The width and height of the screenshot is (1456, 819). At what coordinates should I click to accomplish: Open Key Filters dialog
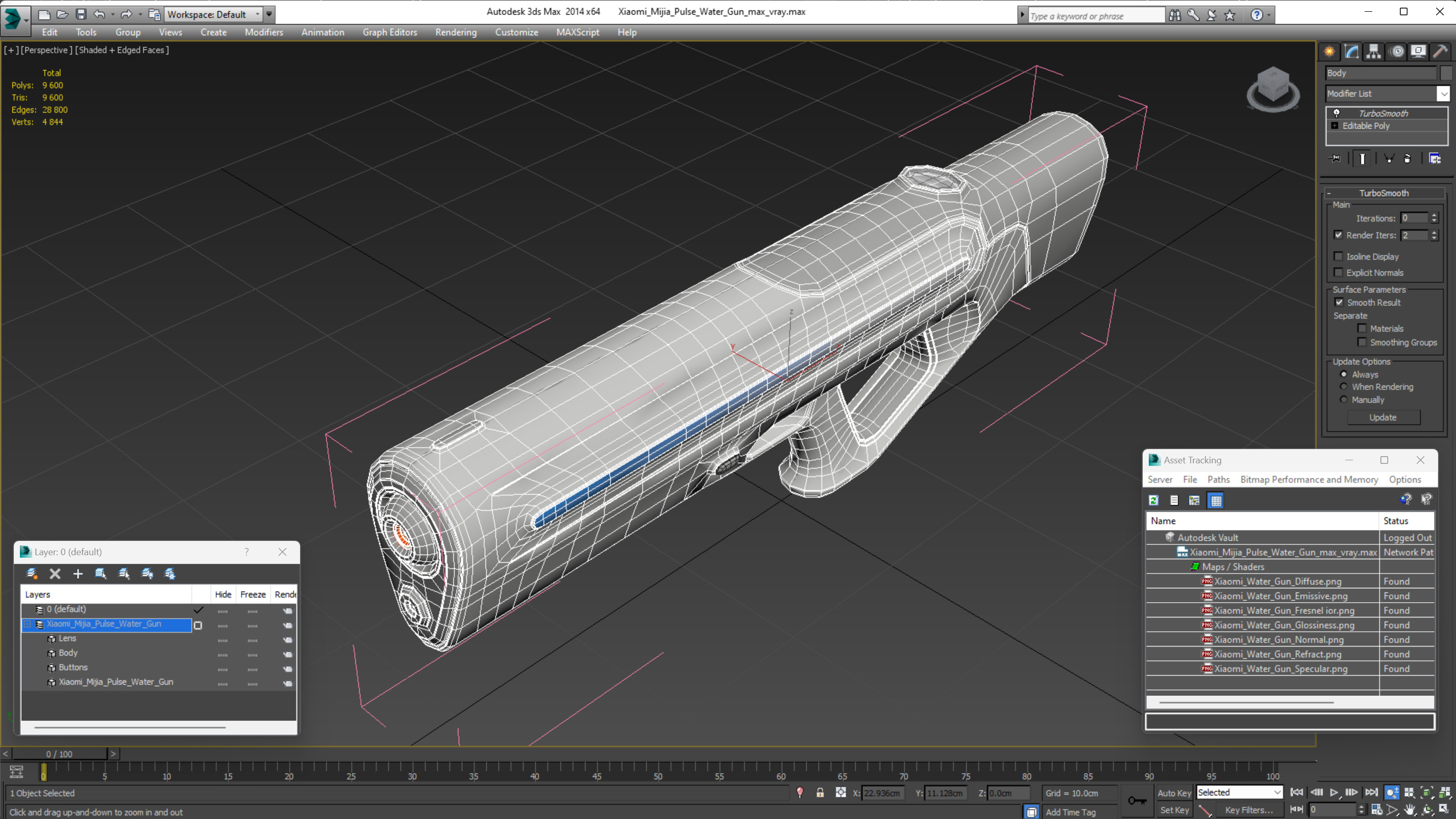point(1249,810)
